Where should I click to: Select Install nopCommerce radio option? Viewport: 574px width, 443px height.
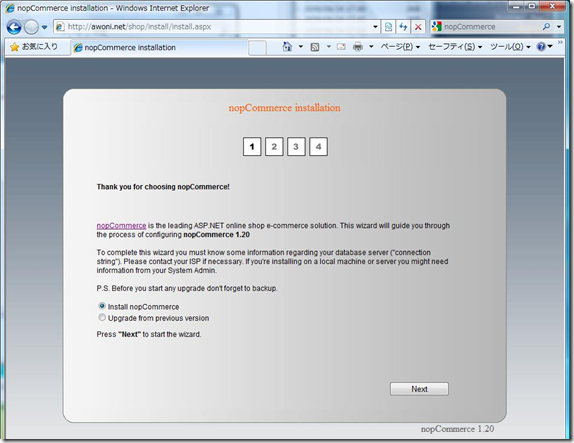click(102, 306)
